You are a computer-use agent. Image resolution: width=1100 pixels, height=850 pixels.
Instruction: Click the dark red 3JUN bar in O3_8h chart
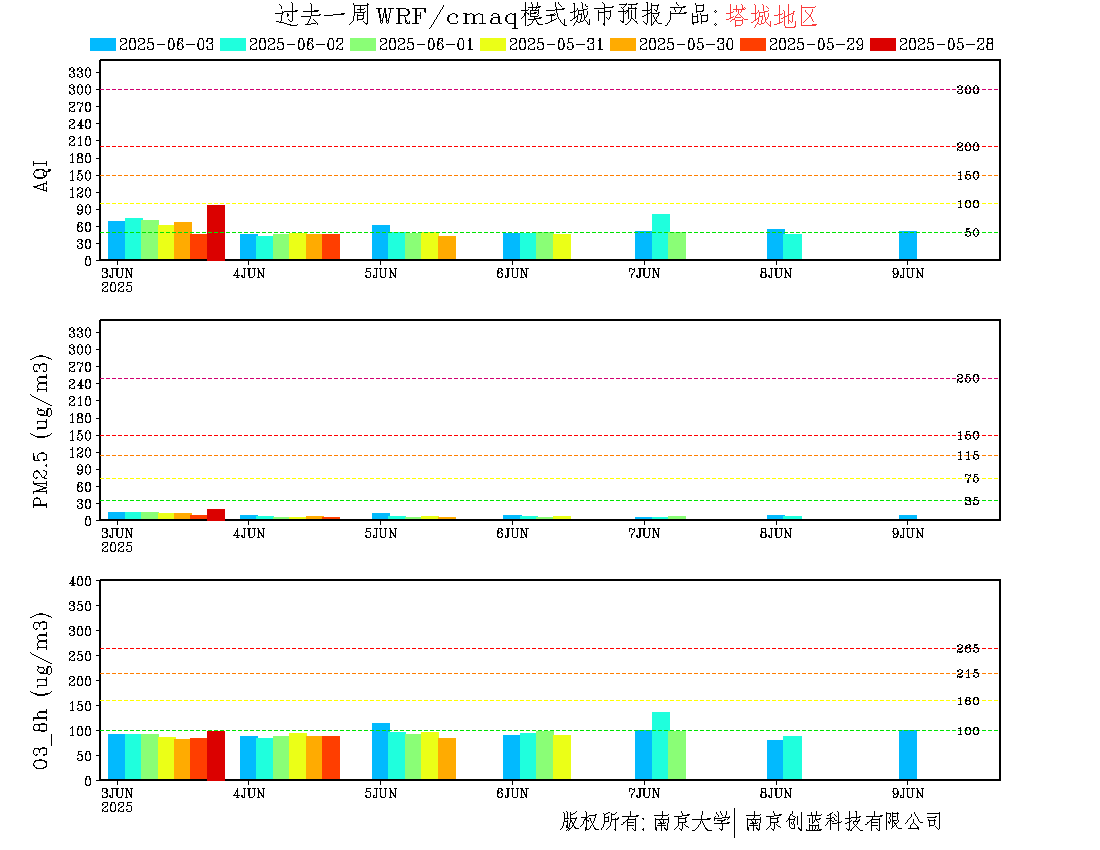point(216,755)
